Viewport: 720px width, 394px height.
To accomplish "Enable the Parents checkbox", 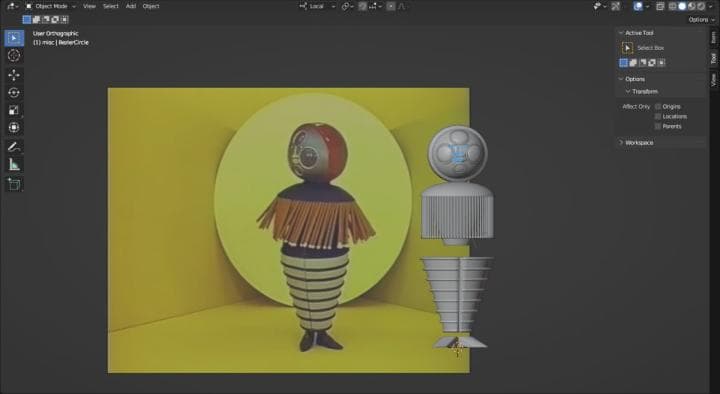I will click(x=658, y=126).
